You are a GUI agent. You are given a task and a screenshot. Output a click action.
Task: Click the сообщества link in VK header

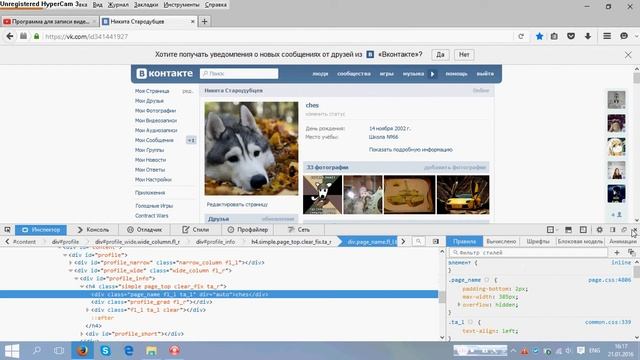tap(354, 74)
